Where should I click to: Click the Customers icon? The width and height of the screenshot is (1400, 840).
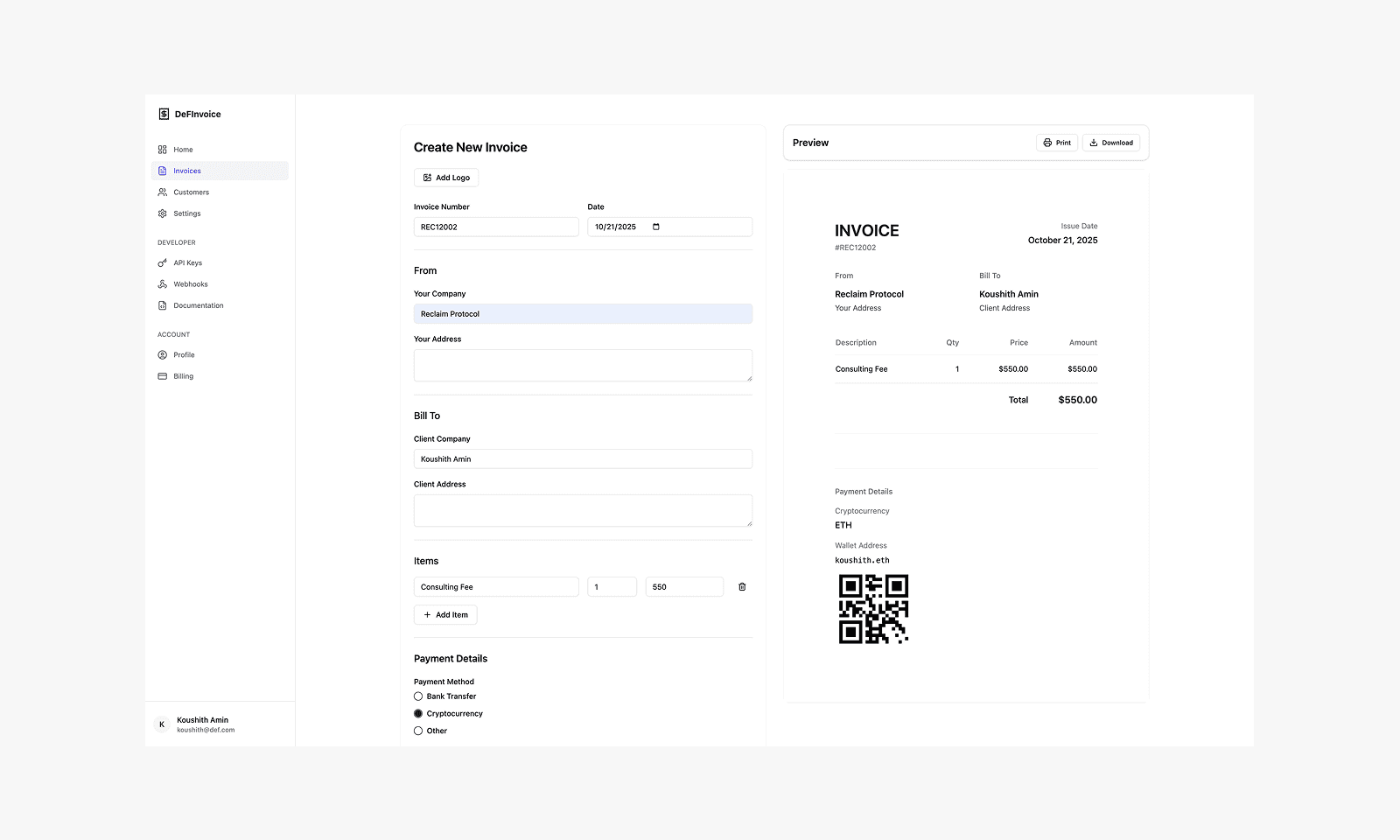pos(162,192)
